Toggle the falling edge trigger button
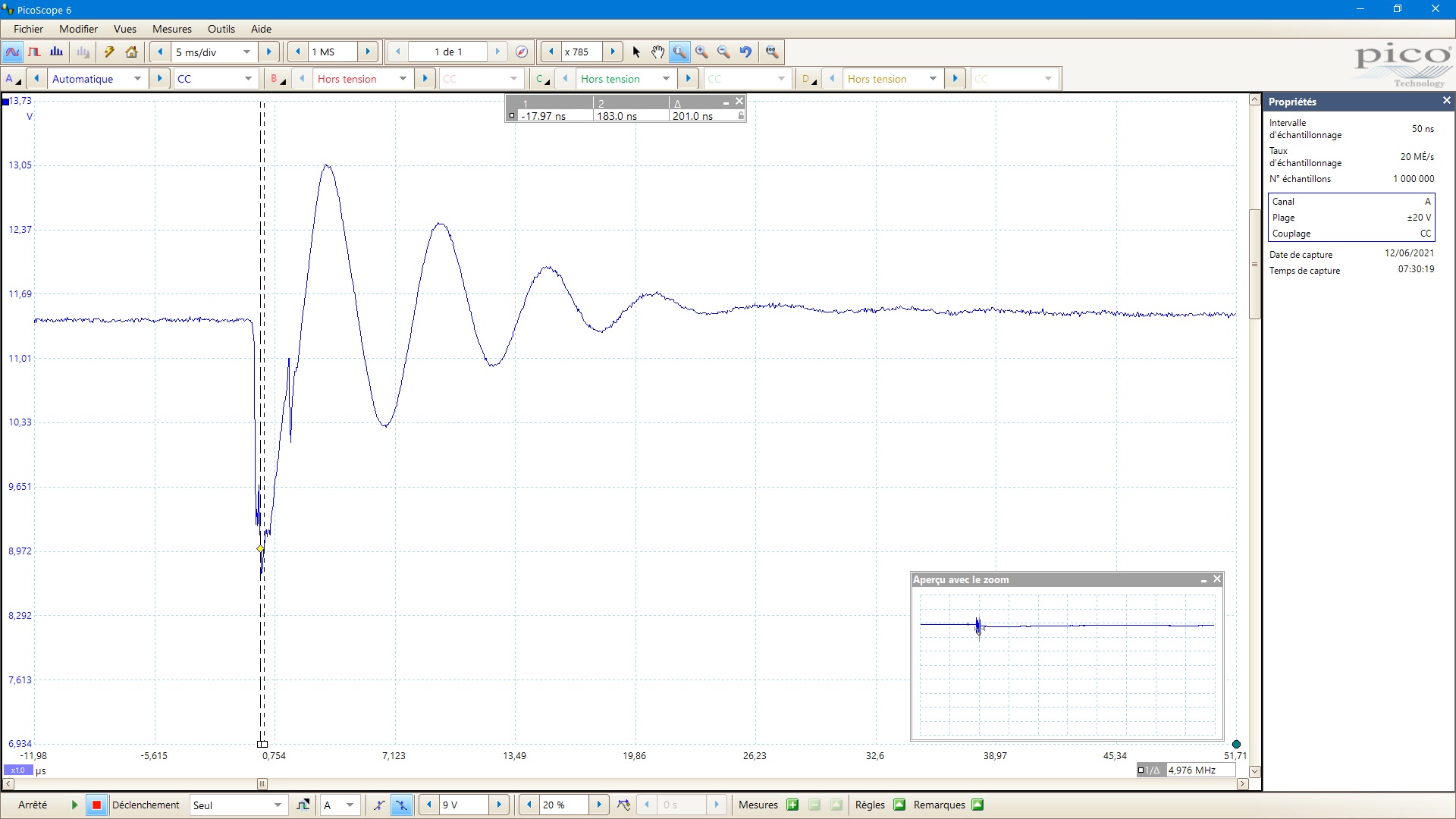 point(401,805)
